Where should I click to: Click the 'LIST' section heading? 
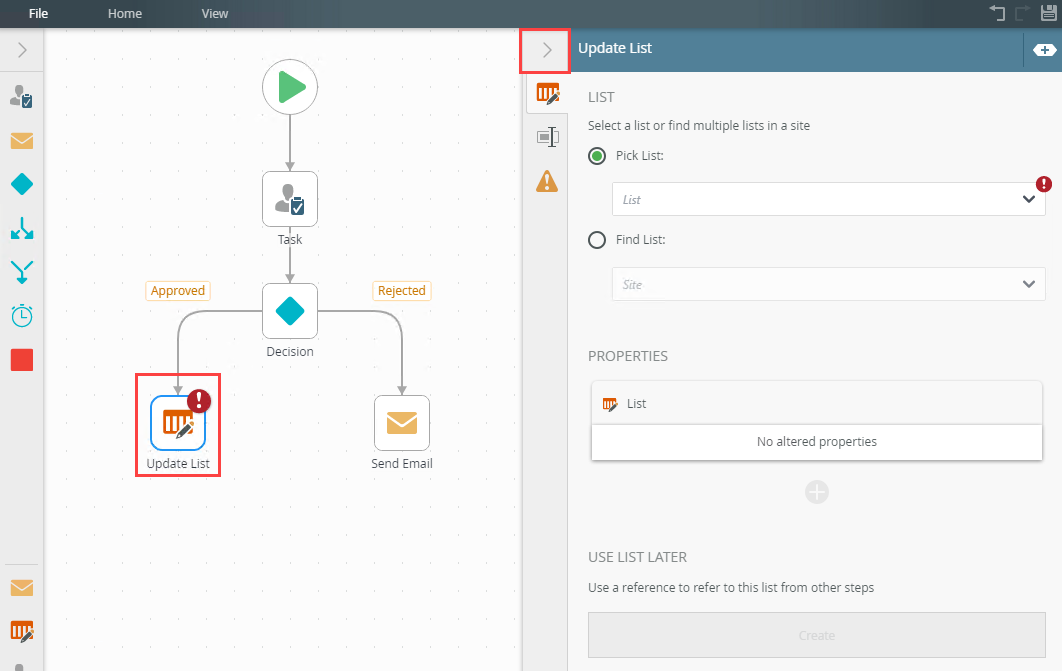pos(601,98)
